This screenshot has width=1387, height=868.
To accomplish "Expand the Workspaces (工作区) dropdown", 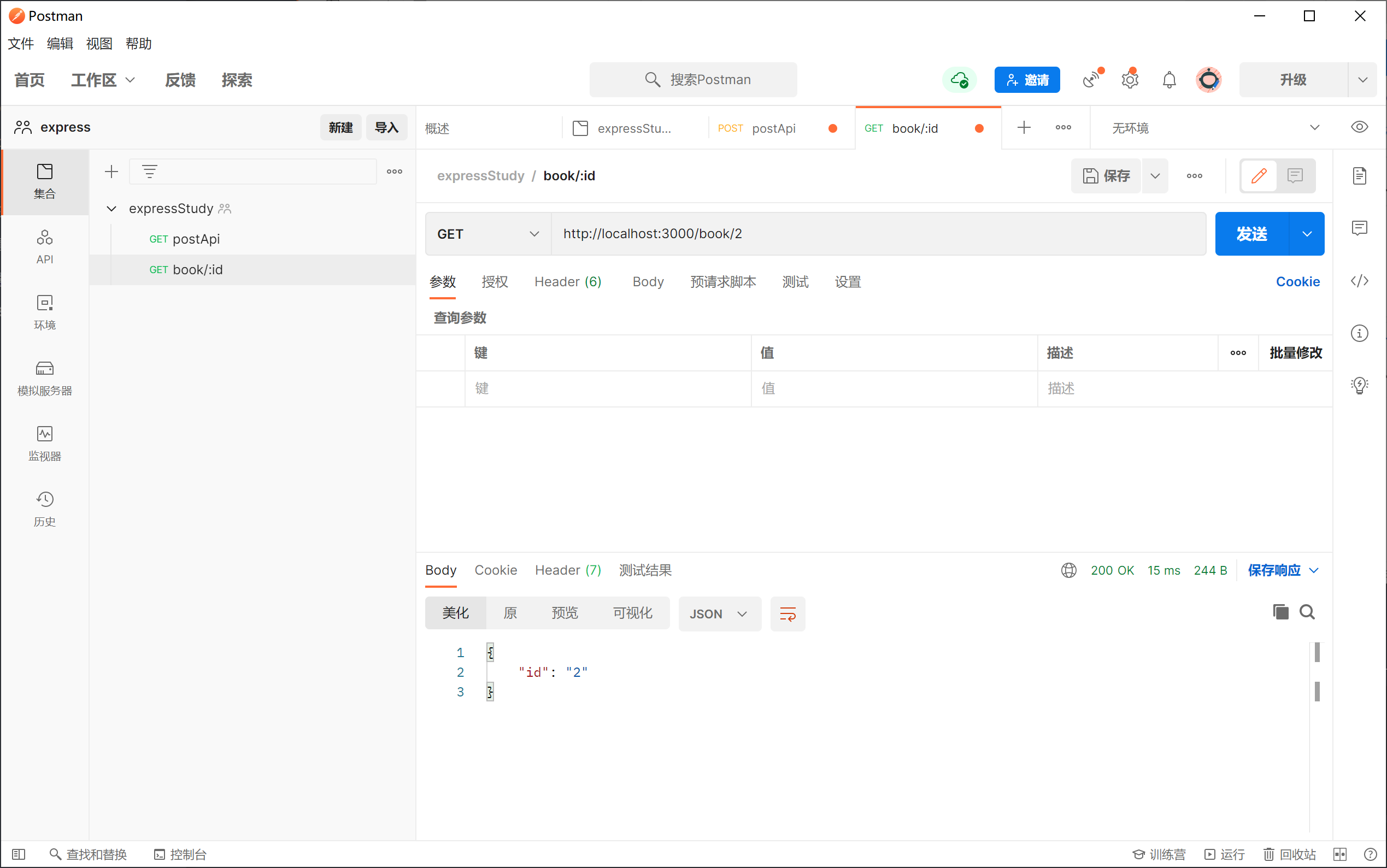I will point(103,80).
